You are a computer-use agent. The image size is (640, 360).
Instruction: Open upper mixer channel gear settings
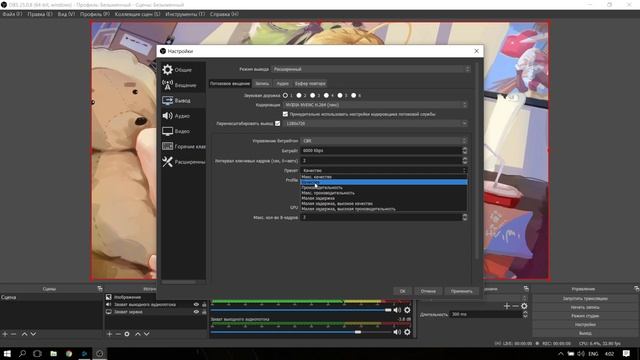(407, 310)
